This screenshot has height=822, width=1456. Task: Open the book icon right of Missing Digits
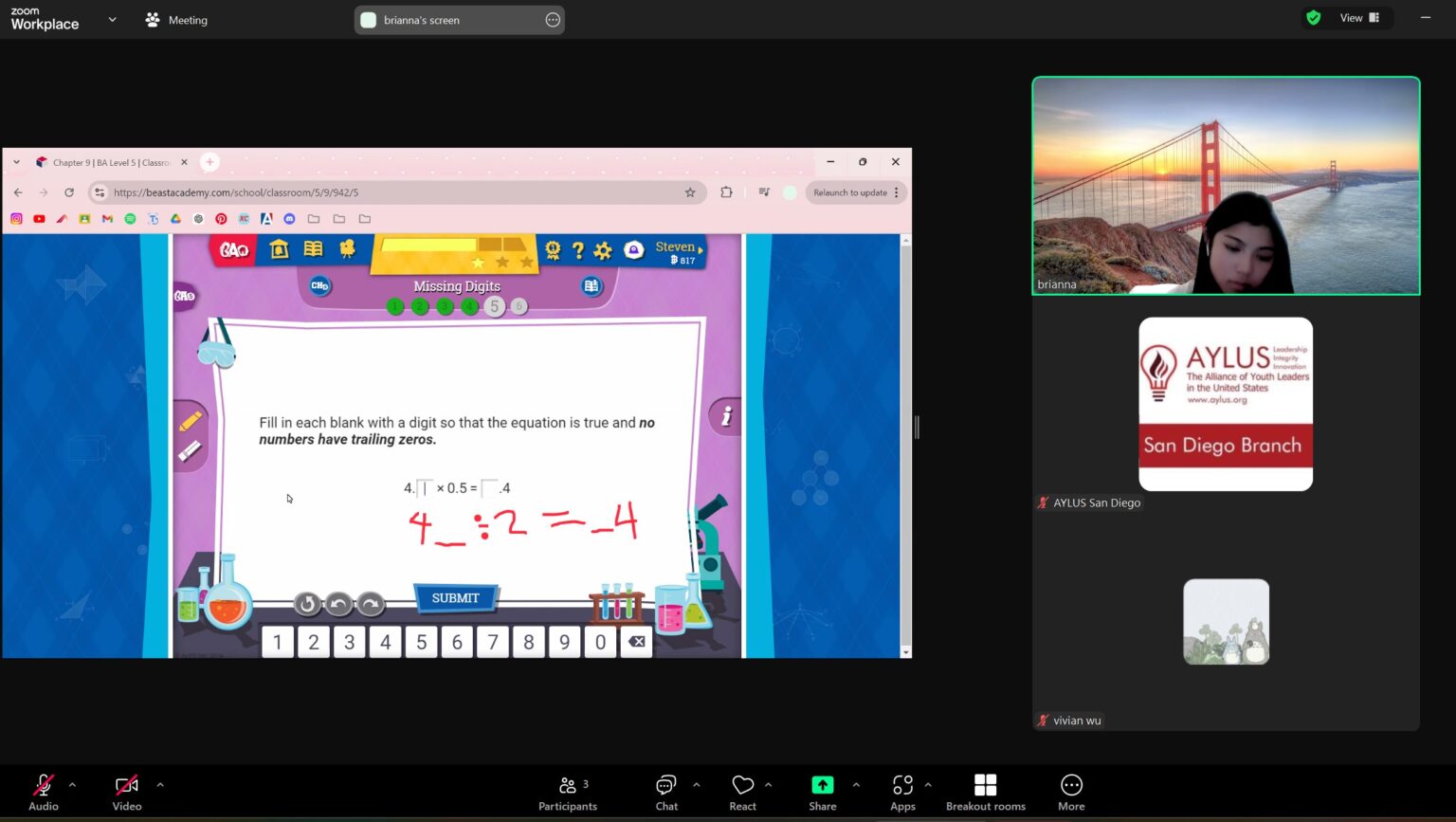coord(591,285)
